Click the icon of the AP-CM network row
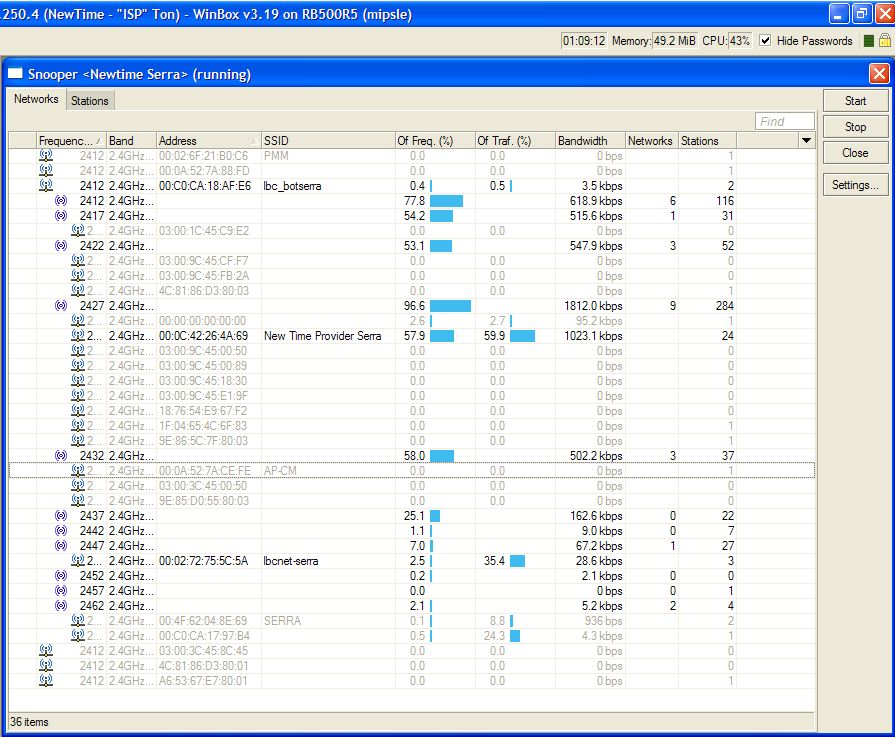Viewport: 895px width, 737px height. pyautogui.click(x=78, y=470)
